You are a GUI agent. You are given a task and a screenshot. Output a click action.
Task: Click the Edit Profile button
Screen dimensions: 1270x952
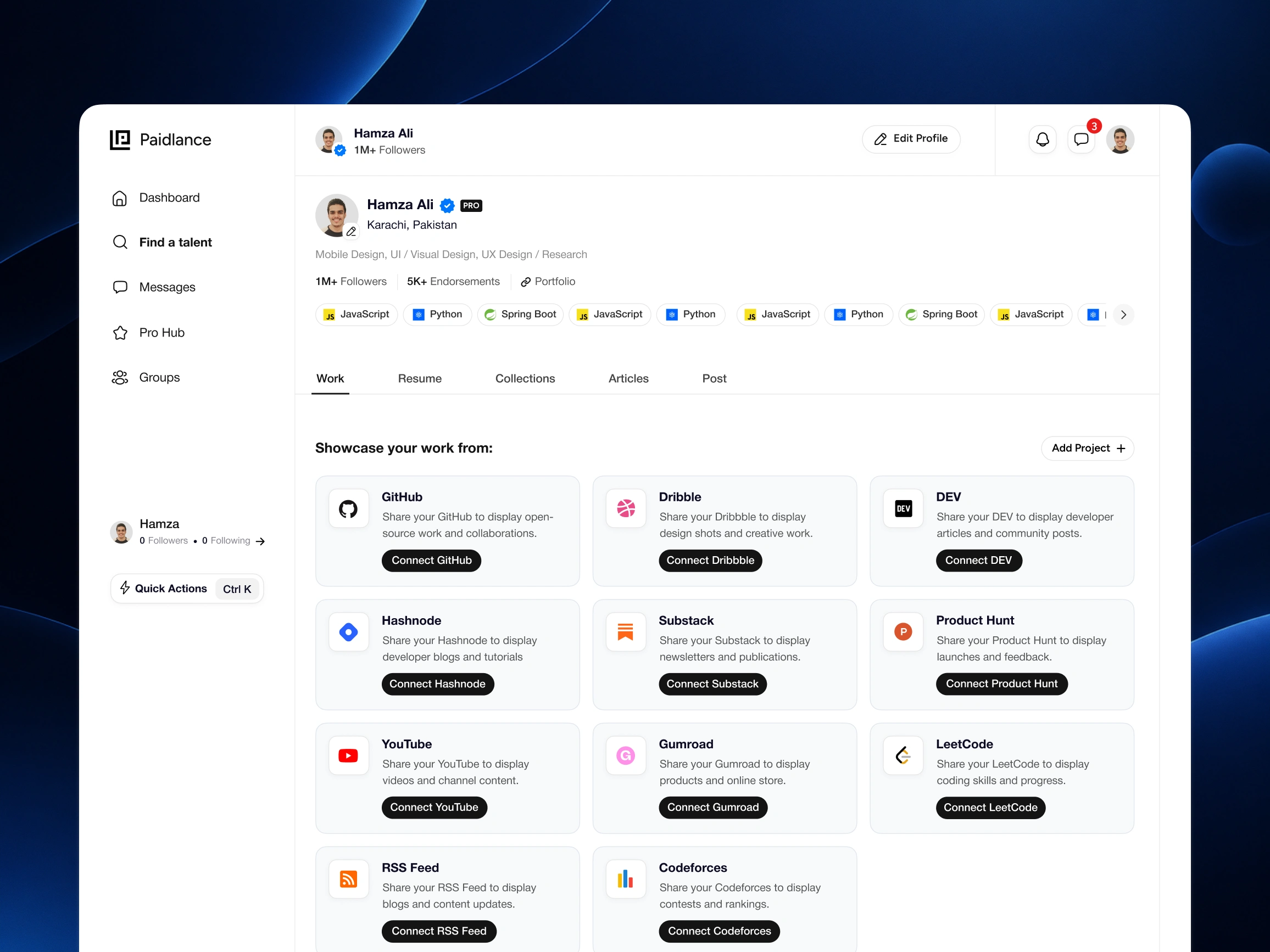911,139
